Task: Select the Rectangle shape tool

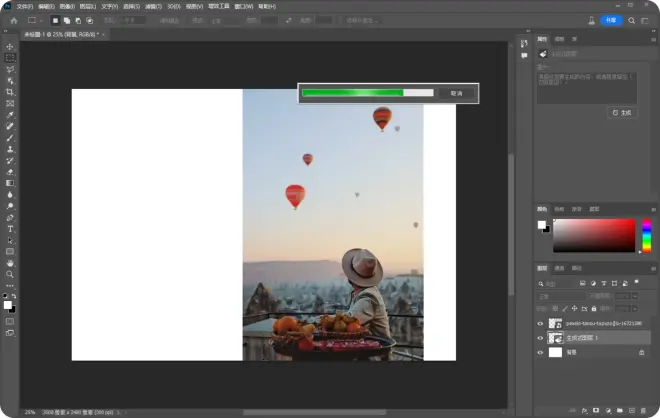Action: pyautogui.click(x=10, y=252)
